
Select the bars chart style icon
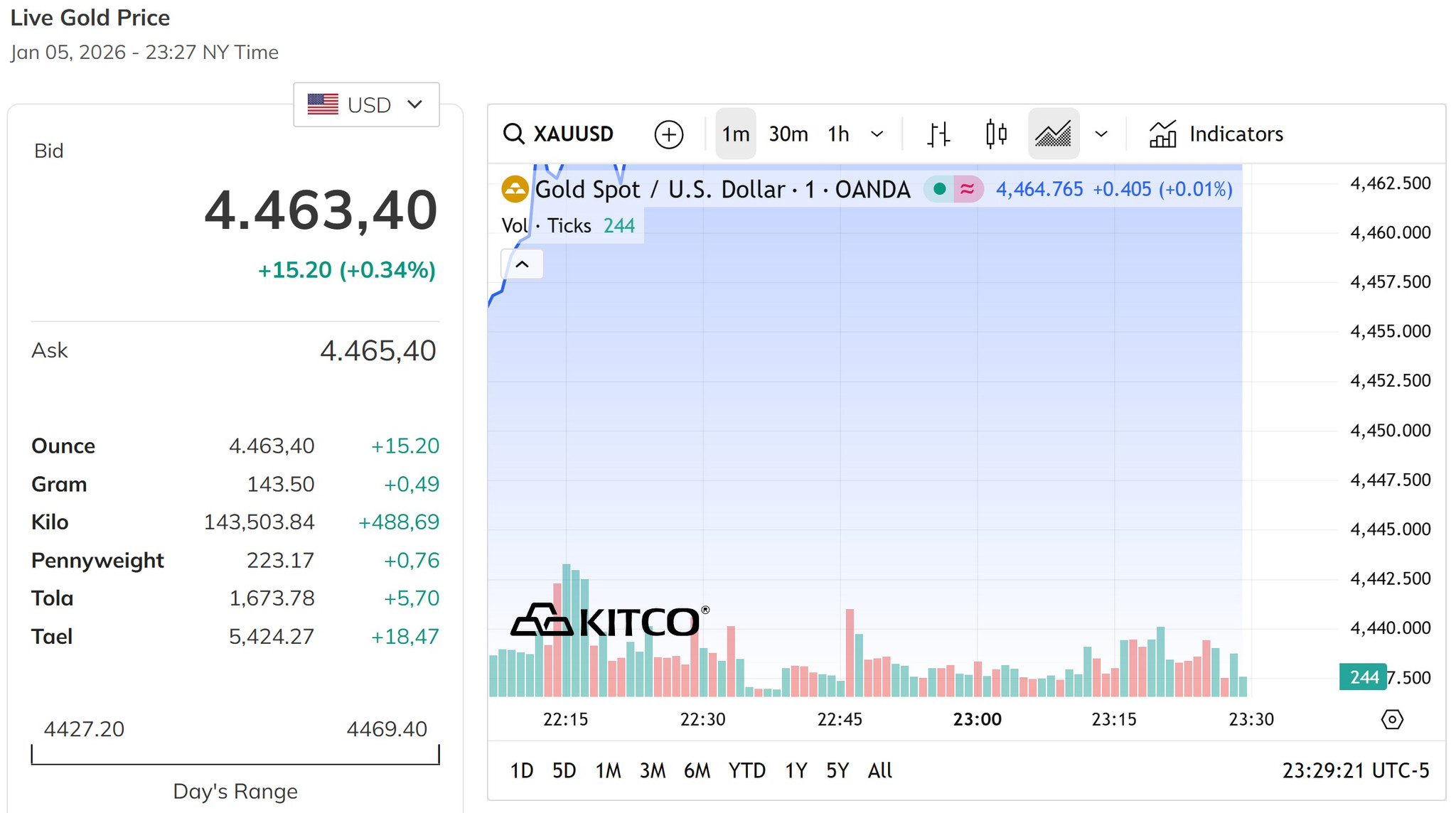click(938, 134)
